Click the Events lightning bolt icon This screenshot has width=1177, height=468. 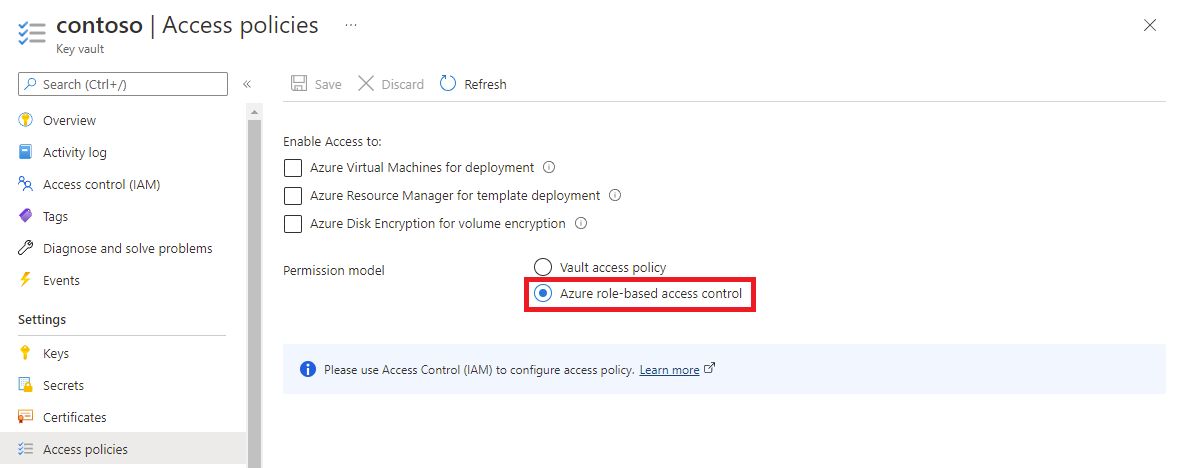[26, 280]
